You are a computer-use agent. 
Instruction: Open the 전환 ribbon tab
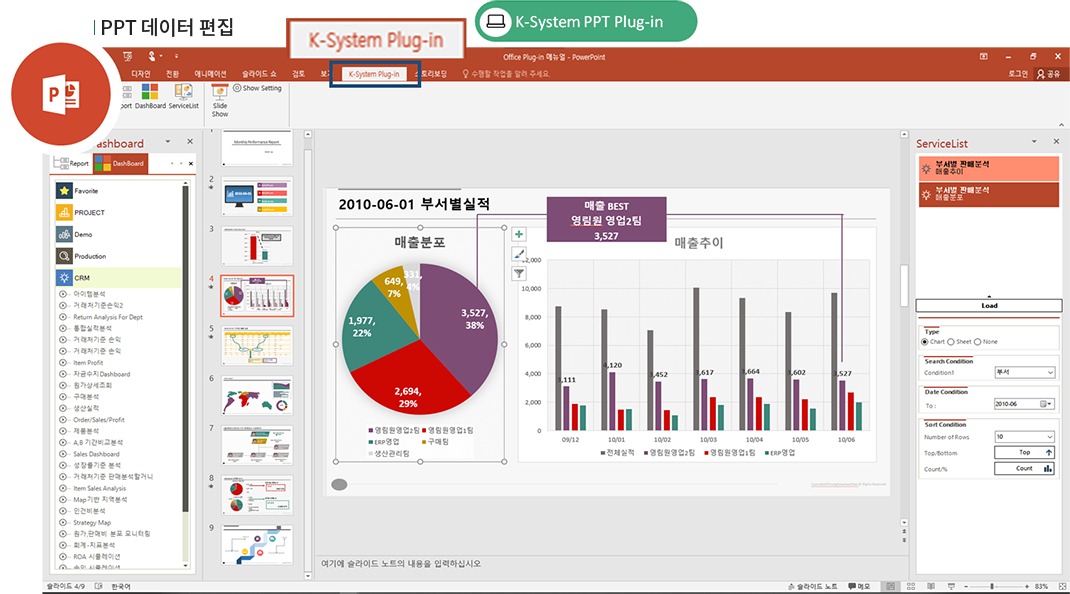[172, 74]
